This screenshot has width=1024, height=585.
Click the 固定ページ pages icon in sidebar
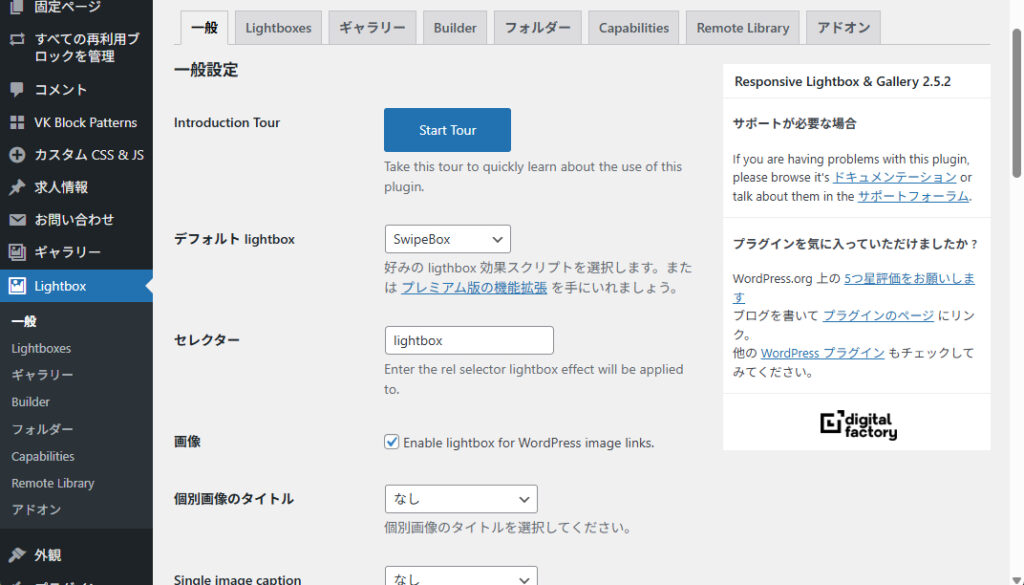coord(18,7)
